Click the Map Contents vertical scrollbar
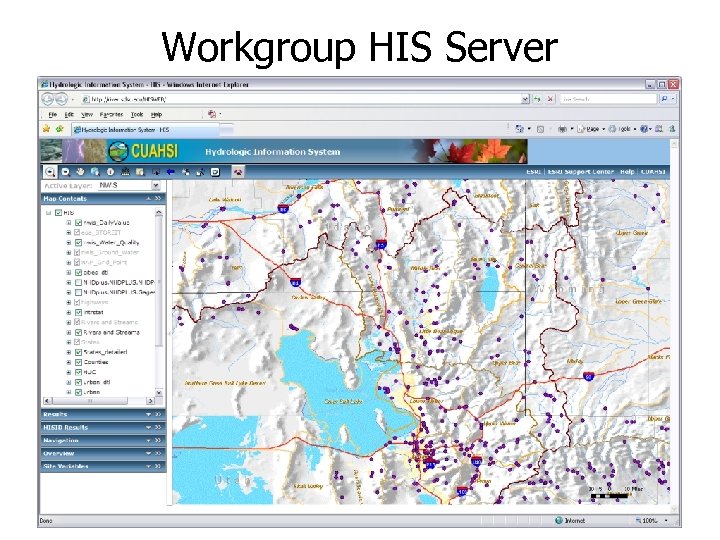This screenshot has height=540, width=720. point(159,303)
